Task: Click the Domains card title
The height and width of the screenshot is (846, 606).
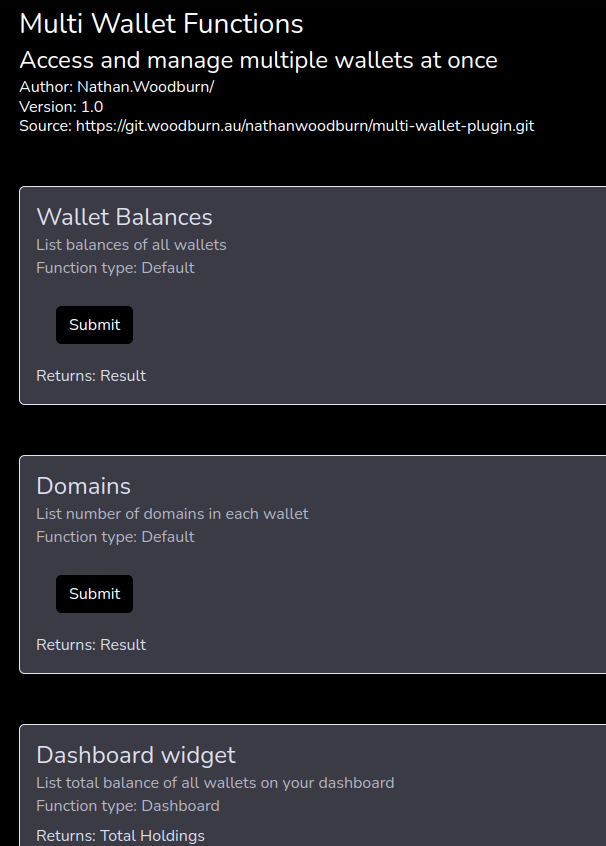Action: [x=83, y=486]
